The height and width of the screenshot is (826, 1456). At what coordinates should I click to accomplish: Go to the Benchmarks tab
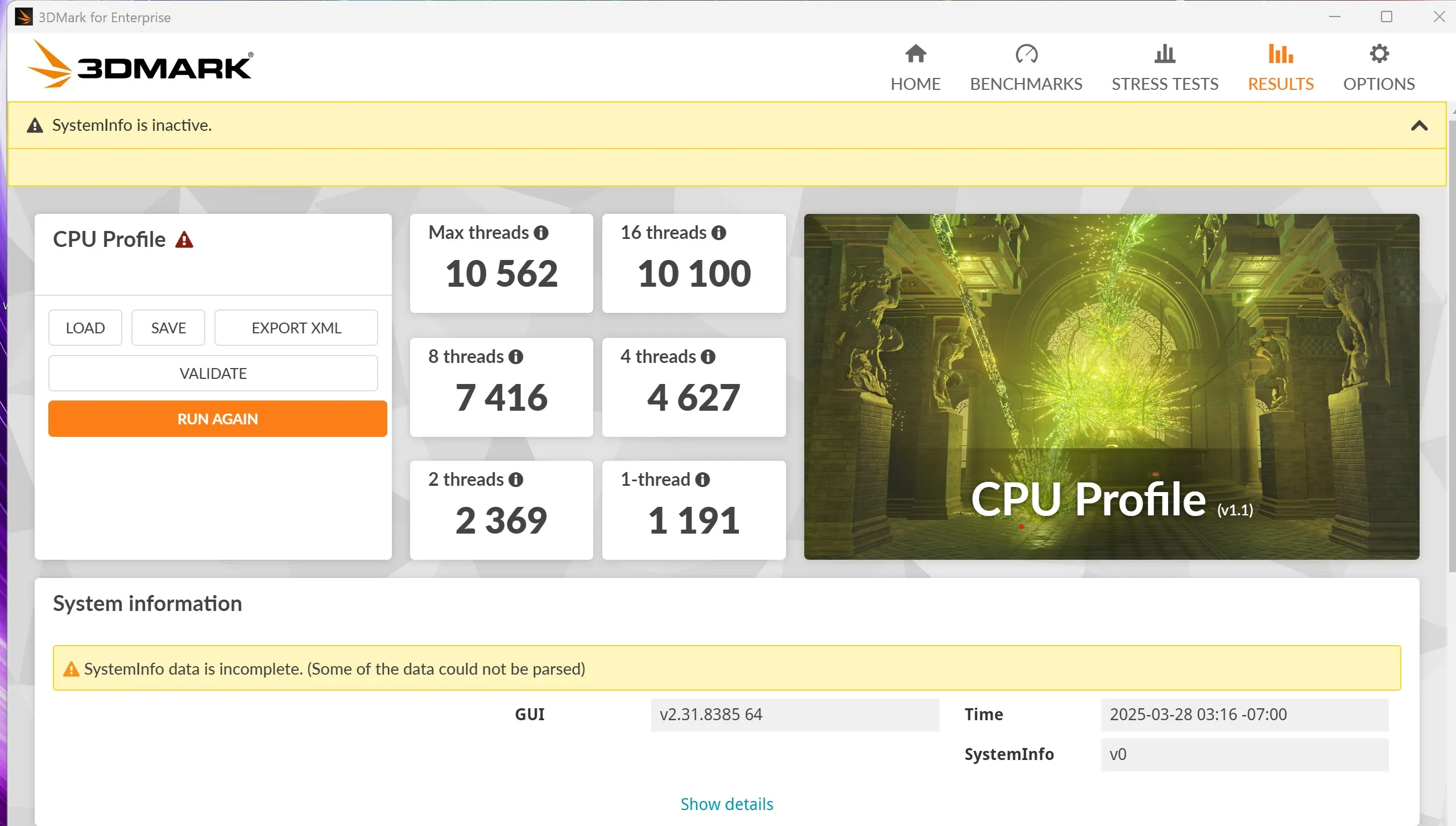[1026, 68]
